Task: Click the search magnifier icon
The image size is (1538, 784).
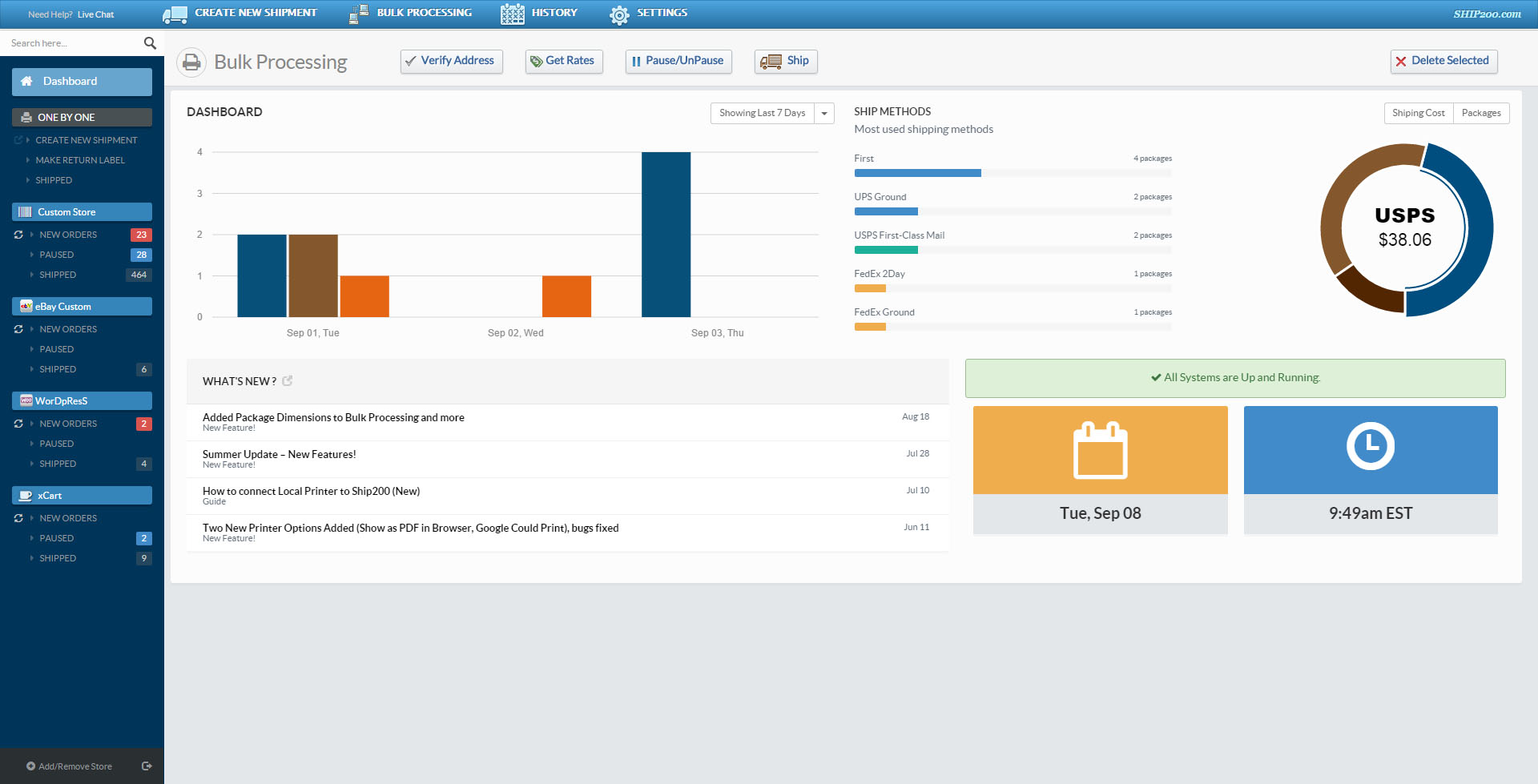Action: pyautogui.click(x=150, y=43)
